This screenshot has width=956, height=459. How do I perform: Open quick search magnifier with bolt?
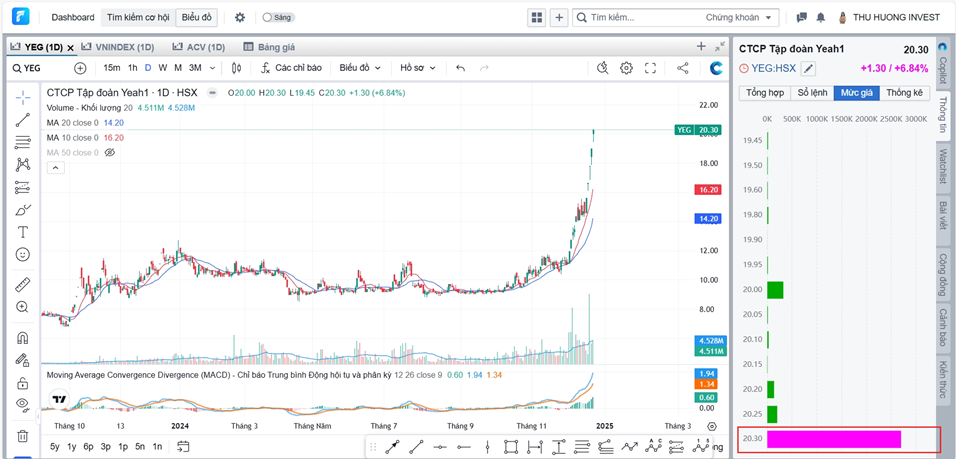pos(603,68)
